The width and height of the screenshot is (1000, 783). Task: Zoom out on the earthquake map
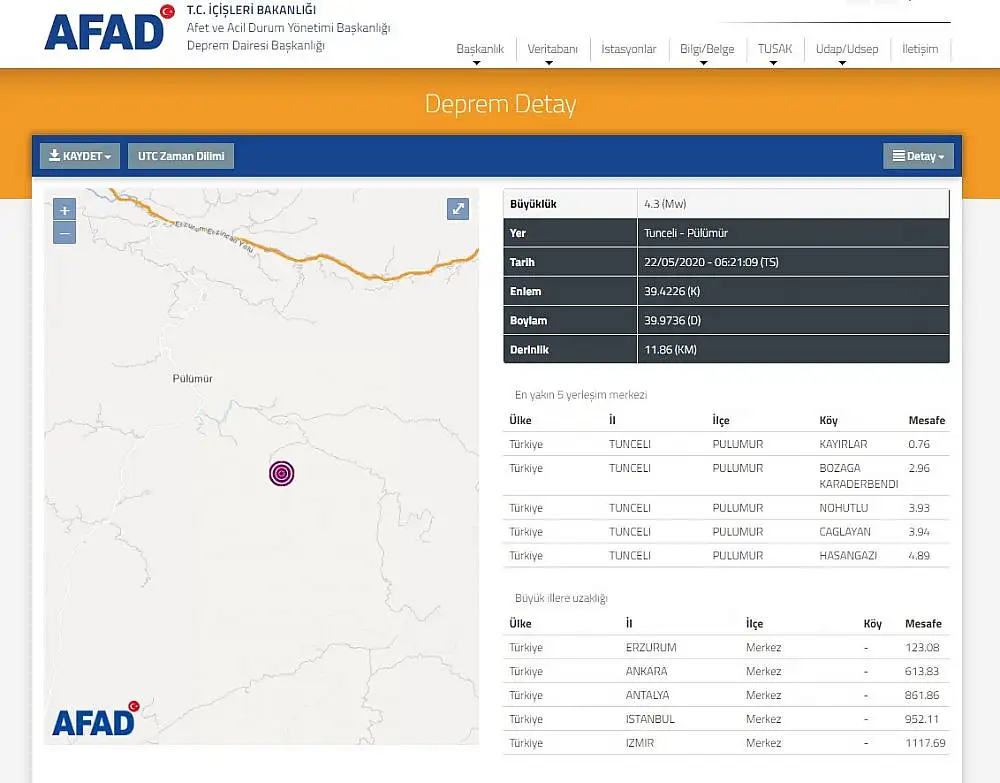(x=64, y=233)
